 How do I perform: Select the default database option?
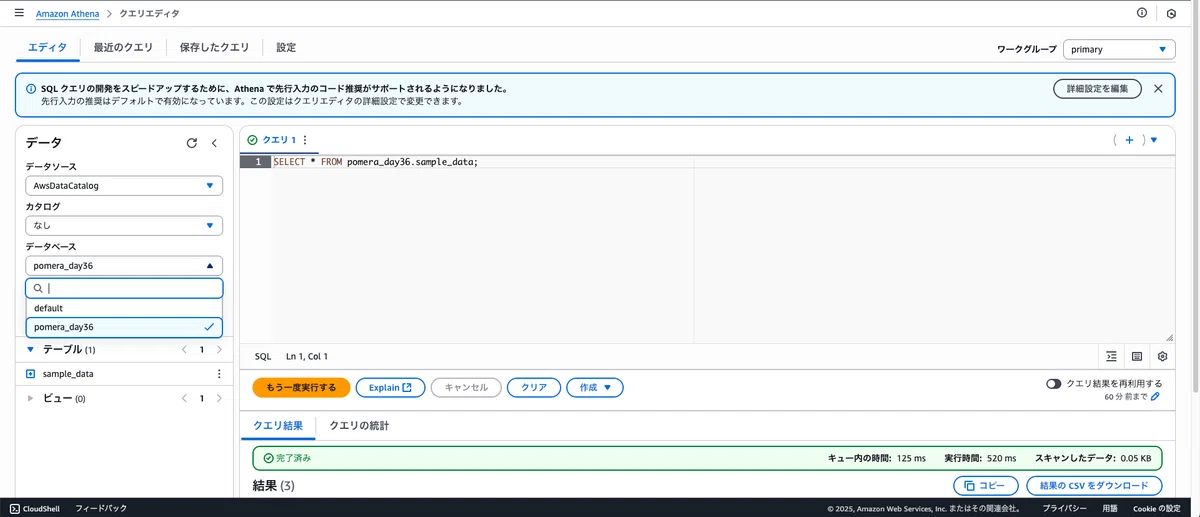[124, 308]
